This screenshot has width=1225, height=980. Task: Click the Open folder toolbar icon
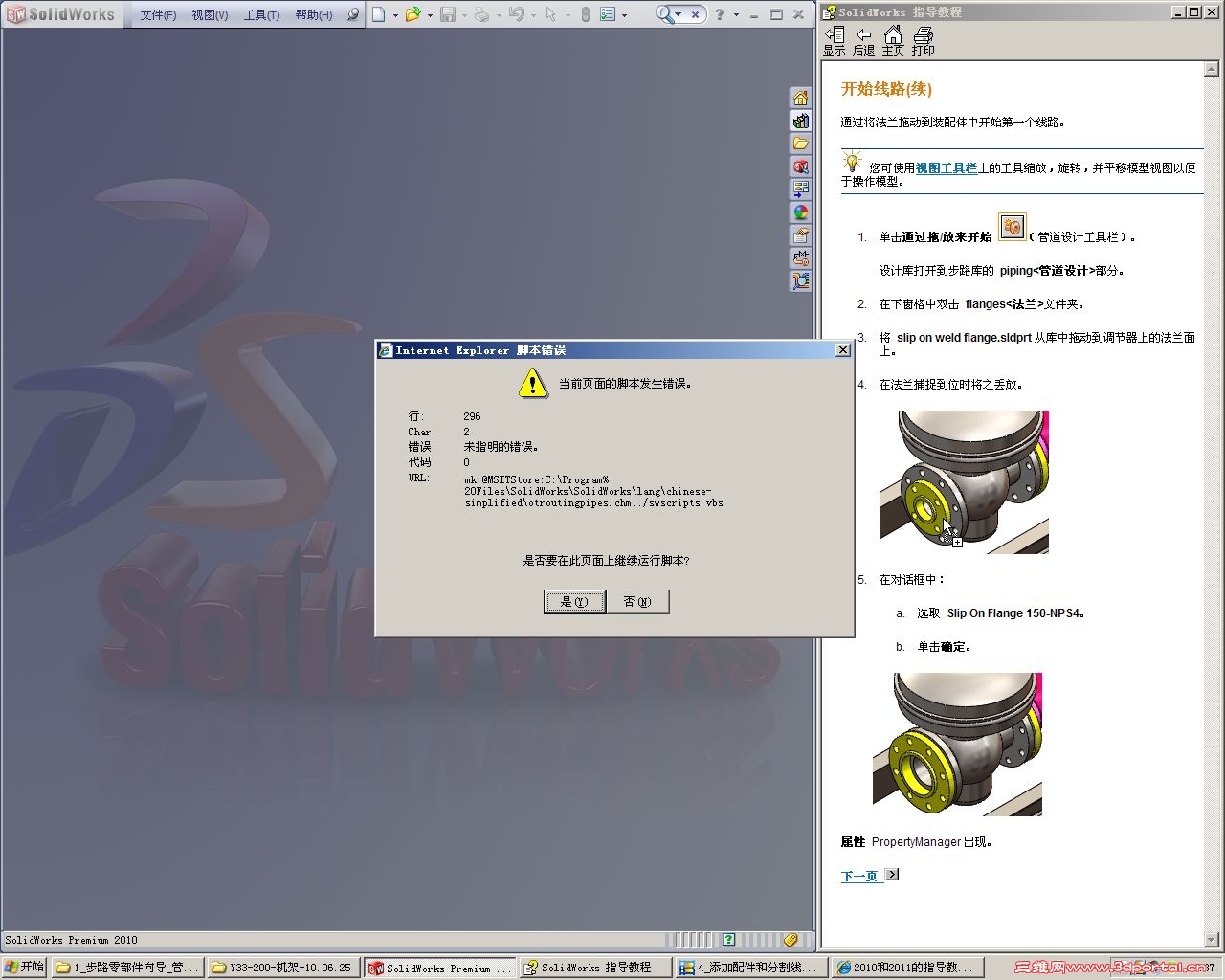pos(412,14)
